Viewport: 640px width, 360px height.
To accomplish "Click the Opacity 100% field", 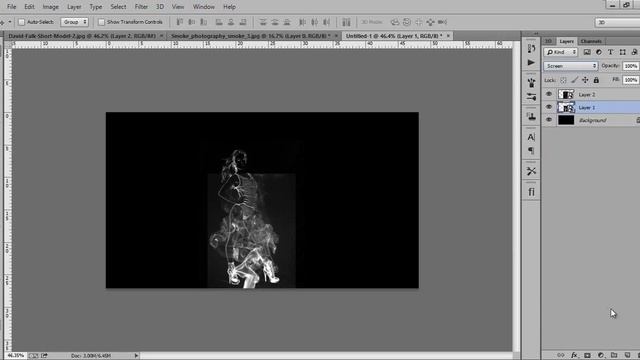I will click(x=631, y=66).
